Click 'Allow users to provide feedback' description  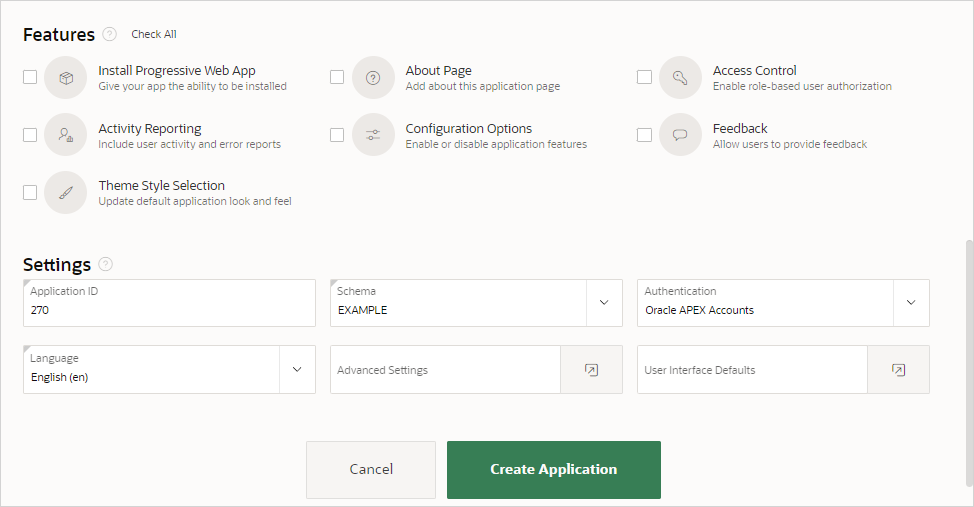coord(790,144)
